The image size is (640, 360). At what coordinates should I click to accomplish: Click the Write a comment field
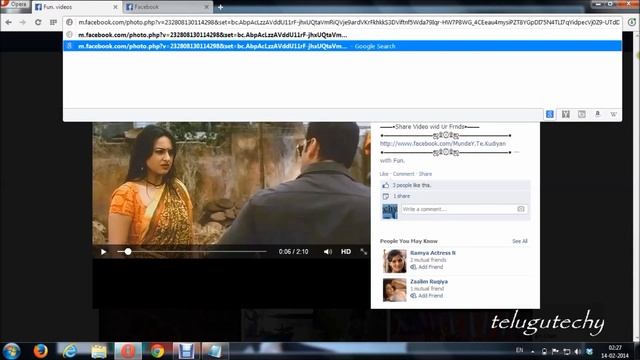point(459,209)
